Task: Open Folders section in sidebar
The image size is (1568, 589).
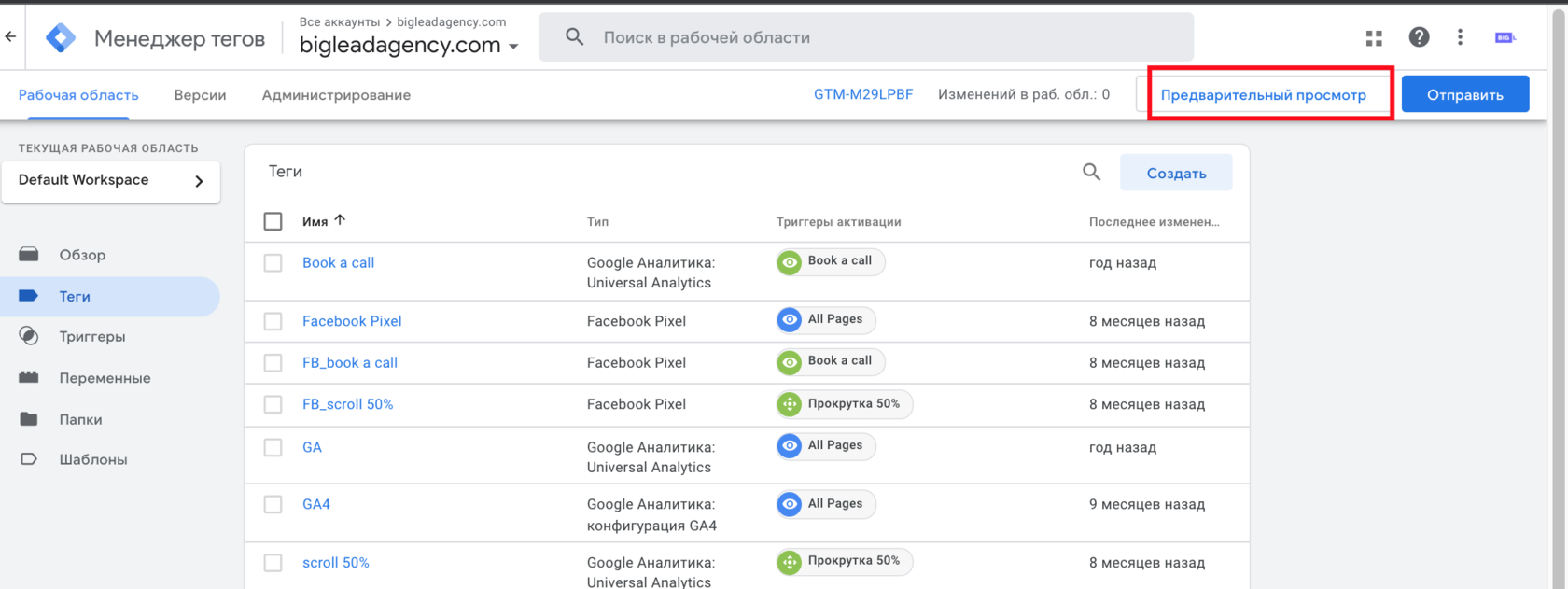Action: pyautogui.click(x=80, y=420)
